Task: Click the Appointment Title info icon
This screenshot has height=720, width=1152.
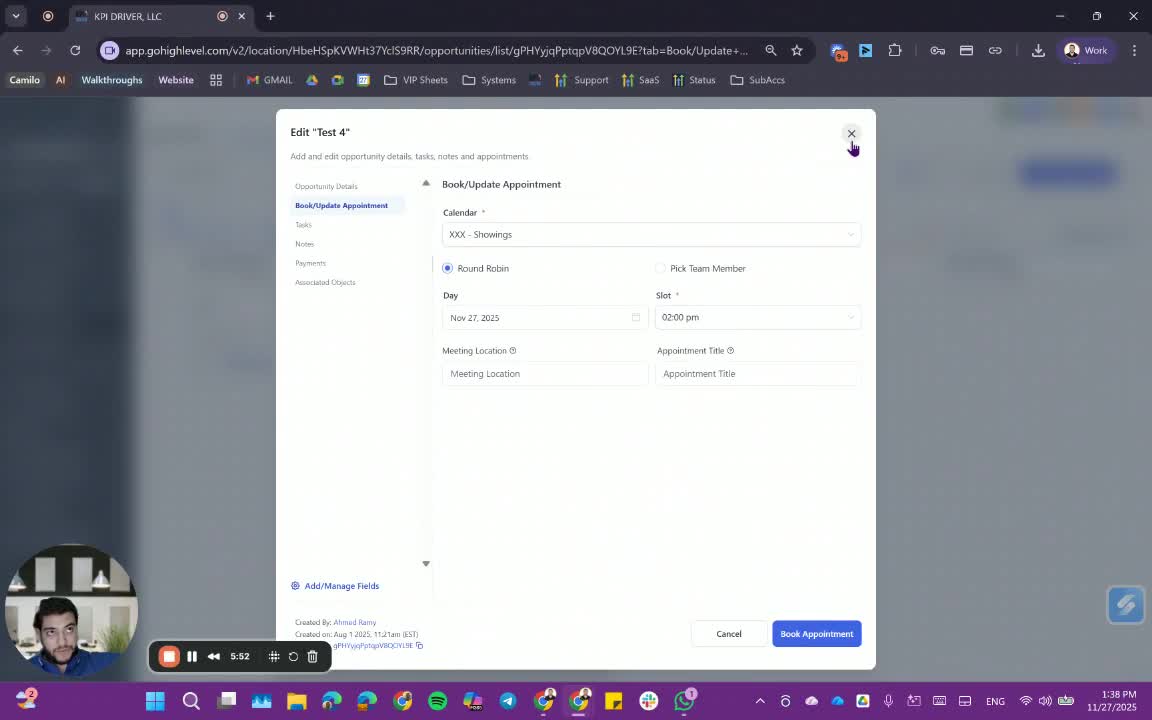Action: (x=730, y=350)
